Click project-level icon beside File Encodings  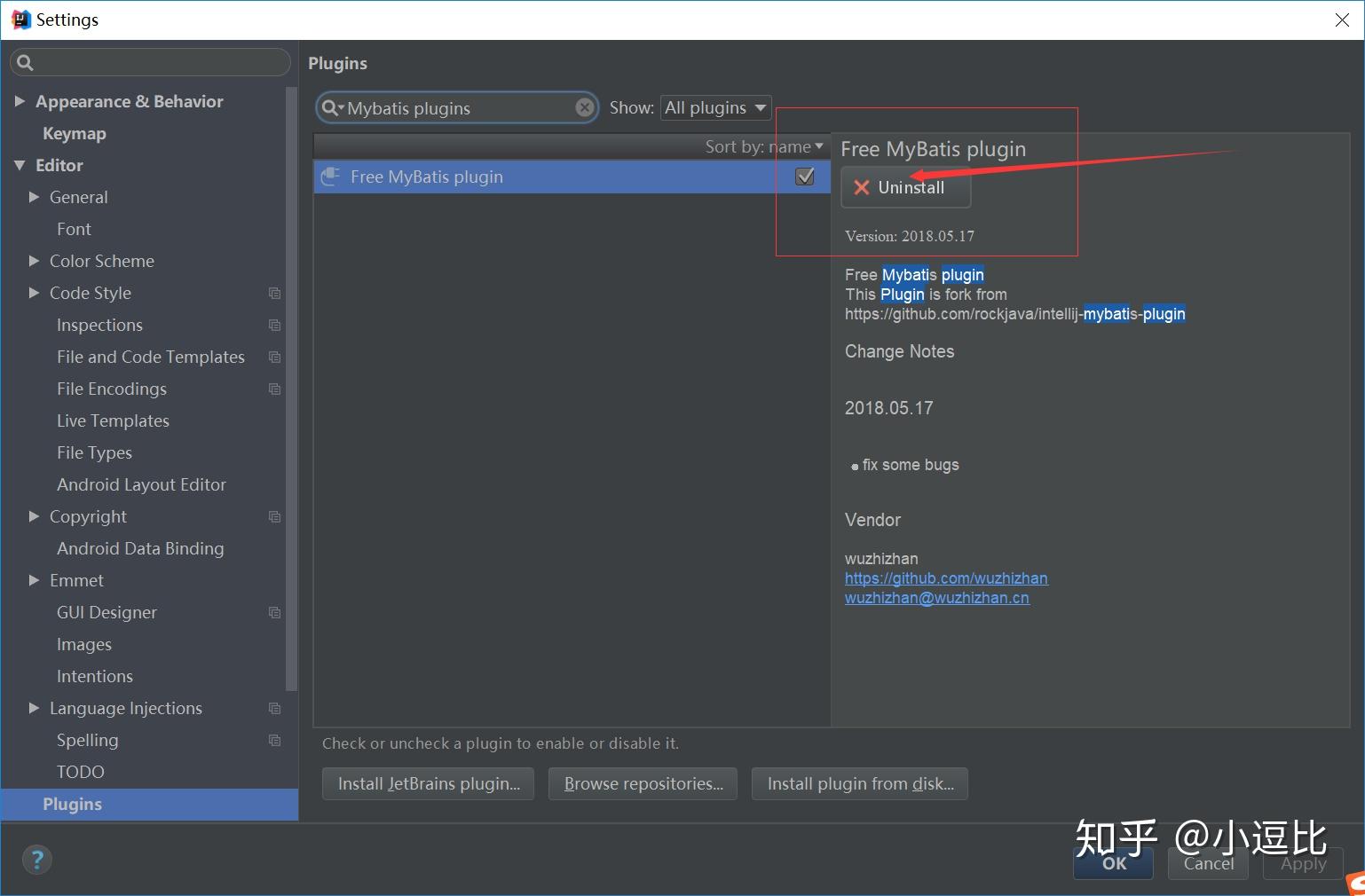click(x=275, y=389)
